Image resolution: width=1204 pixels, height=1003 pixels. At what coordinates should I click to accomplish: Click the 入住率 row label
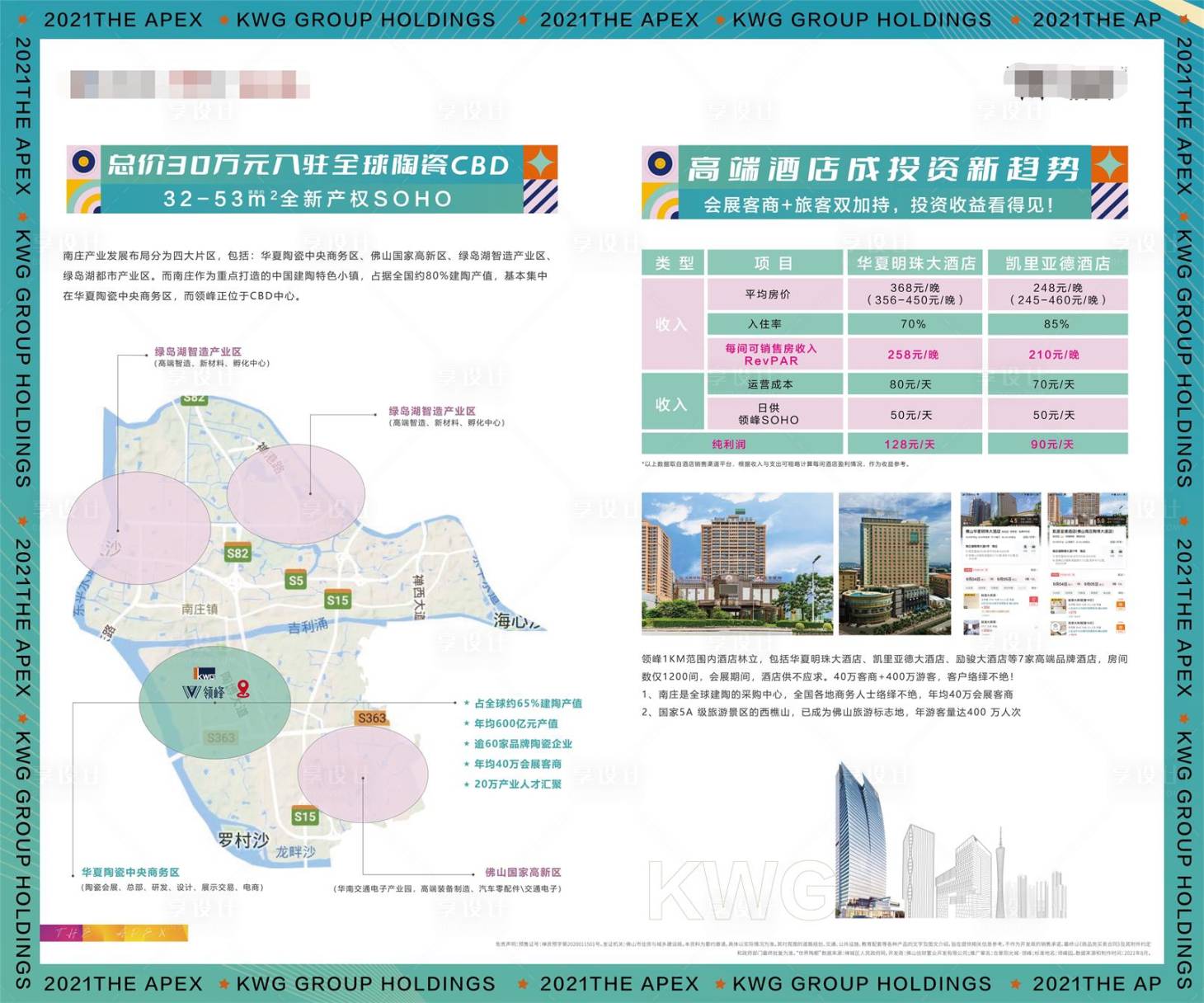click(x=774, y=324)
